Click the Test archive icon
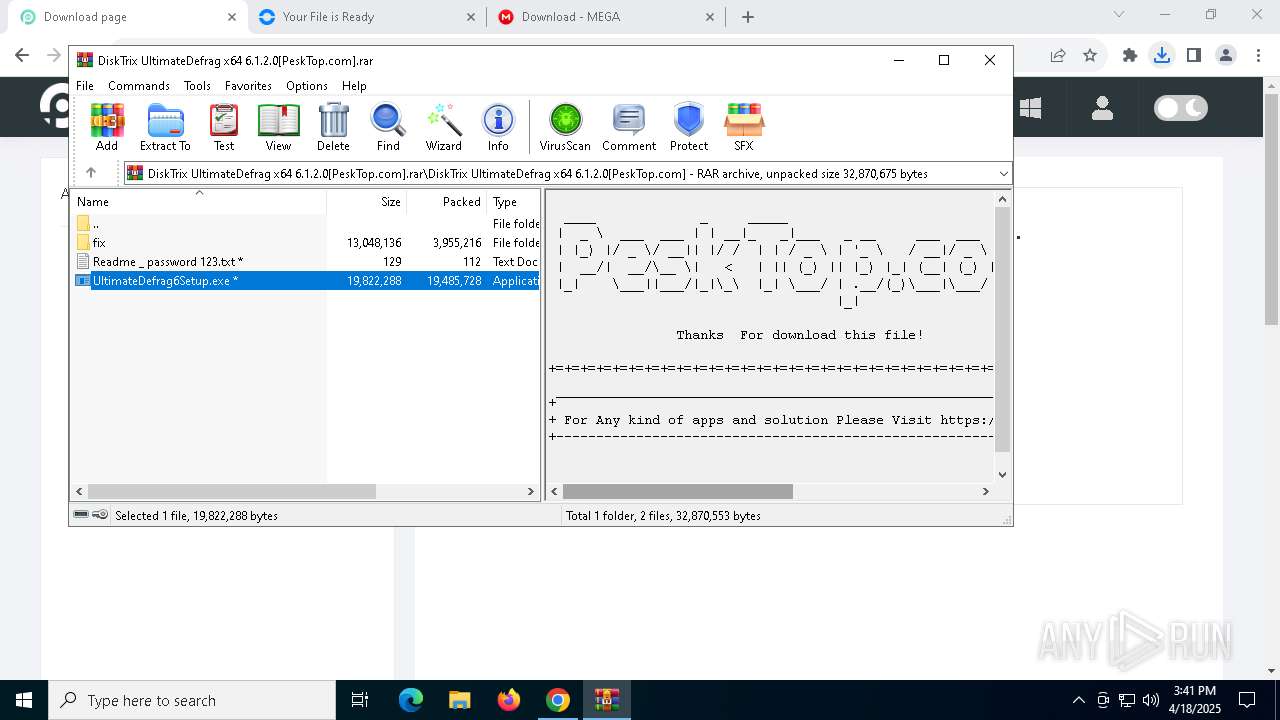The height and width of the screenshot is (720, 1280). (224, 127)
